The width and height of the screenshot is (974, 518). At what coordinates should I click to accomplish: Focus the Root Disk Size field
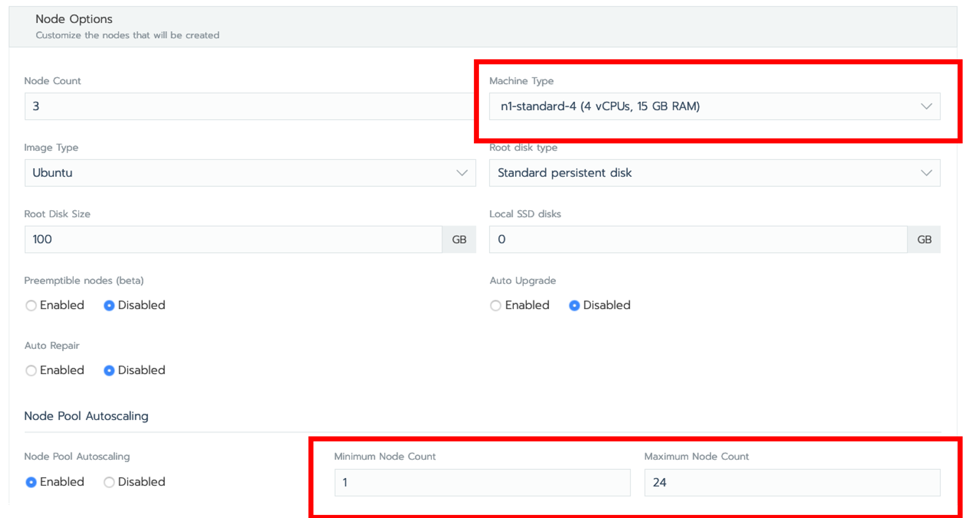[234, 239]
